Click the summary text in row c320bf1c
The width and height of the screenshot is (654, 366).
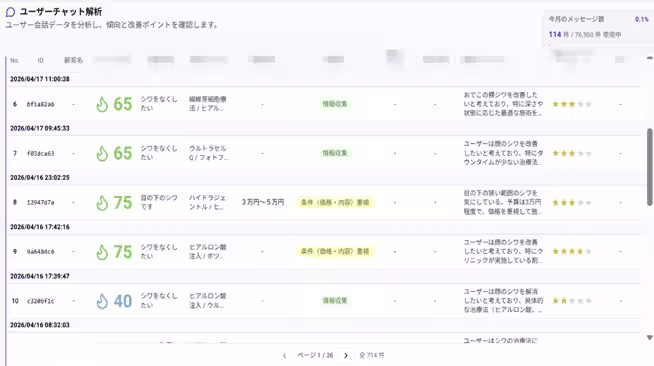(503, 301)
